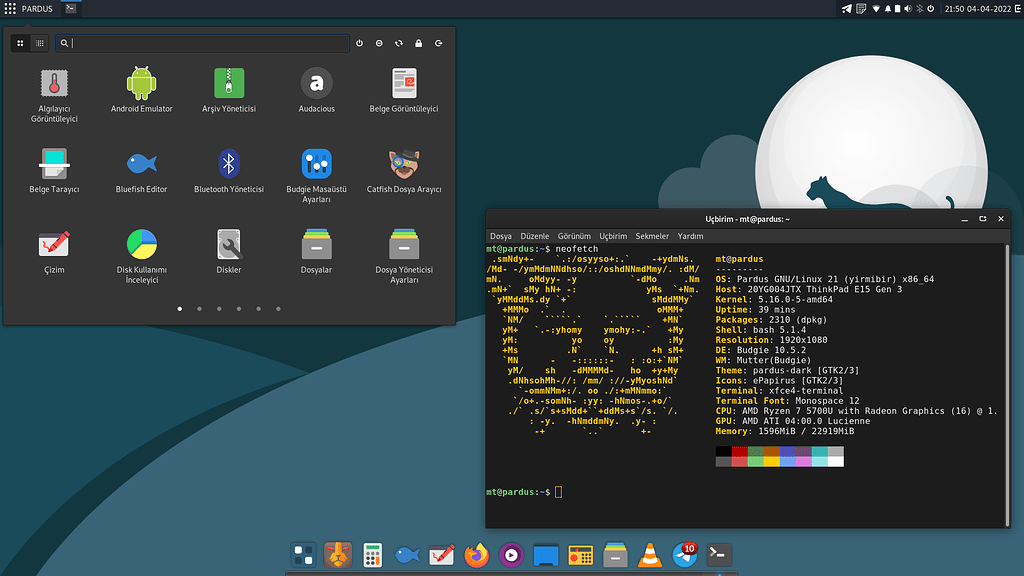This screenshot has width=1024, height=576.
Task: Open the Uçbirim menu in the terminal
Action: pos(612,236)
